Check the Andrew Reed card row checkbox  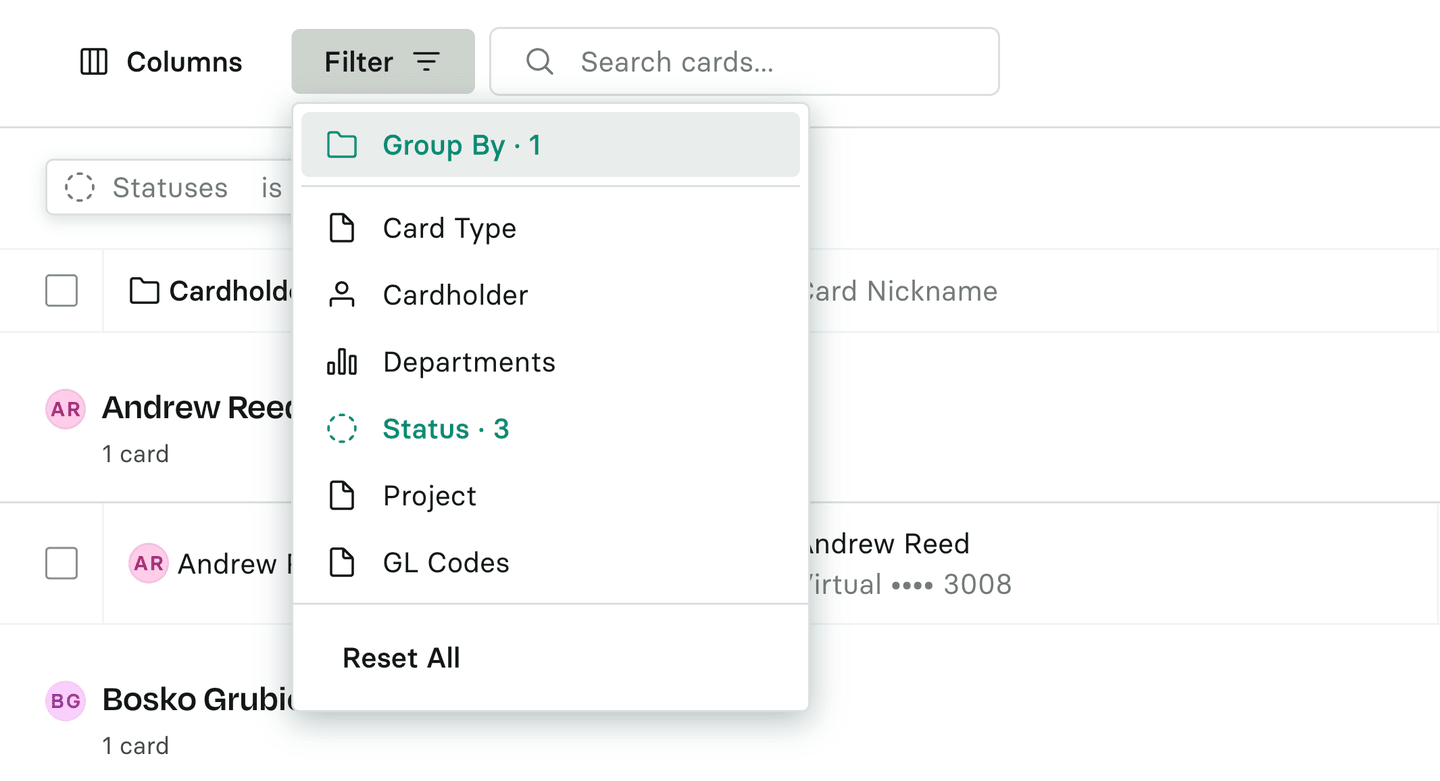62,564
